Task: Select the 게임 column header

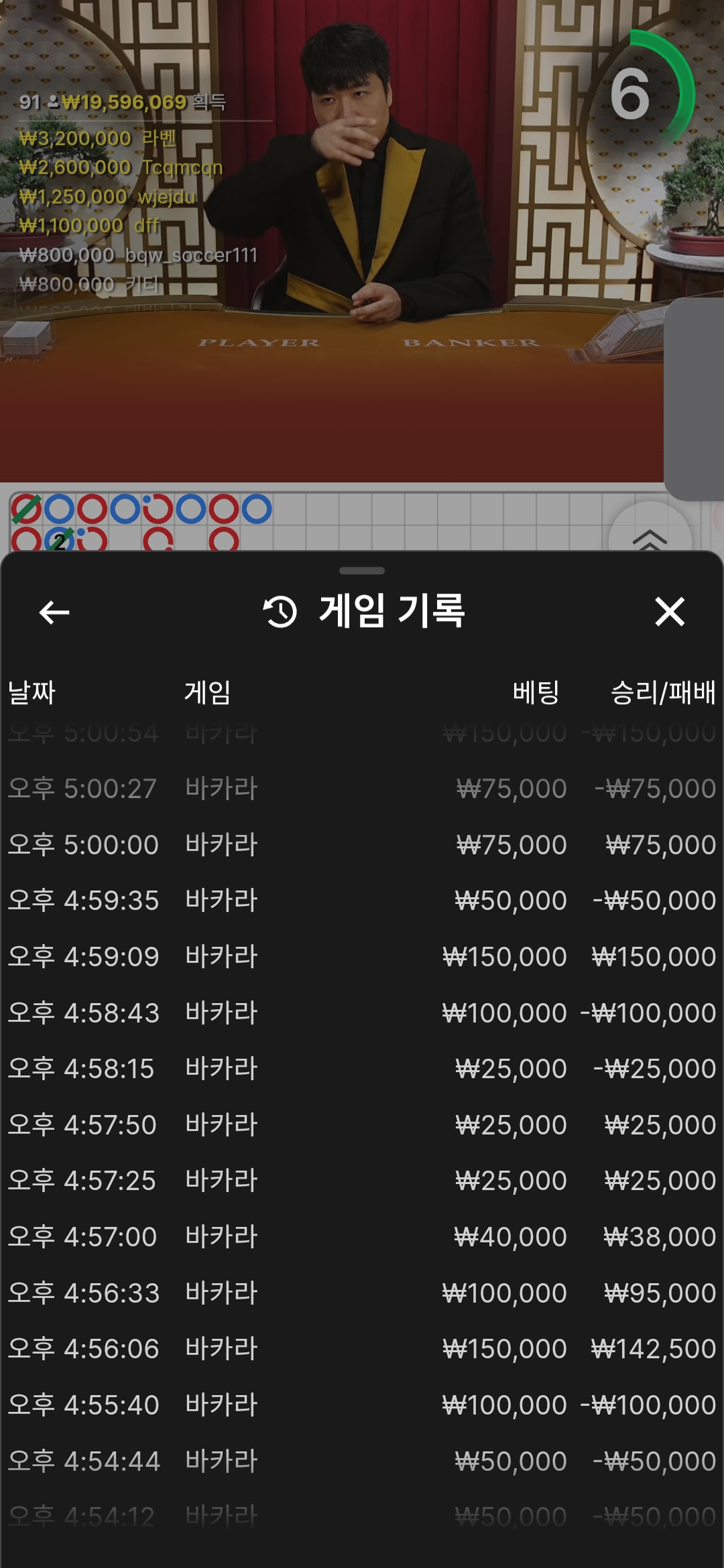Action: [208, 692]
